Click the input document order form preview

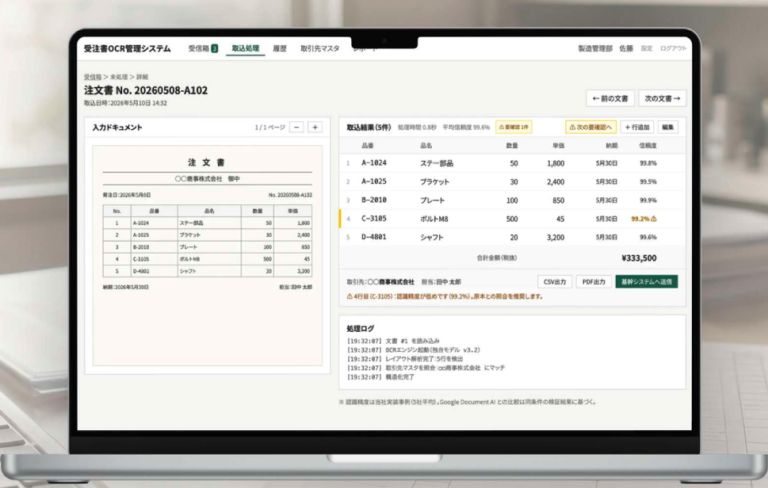click(207, 255)
